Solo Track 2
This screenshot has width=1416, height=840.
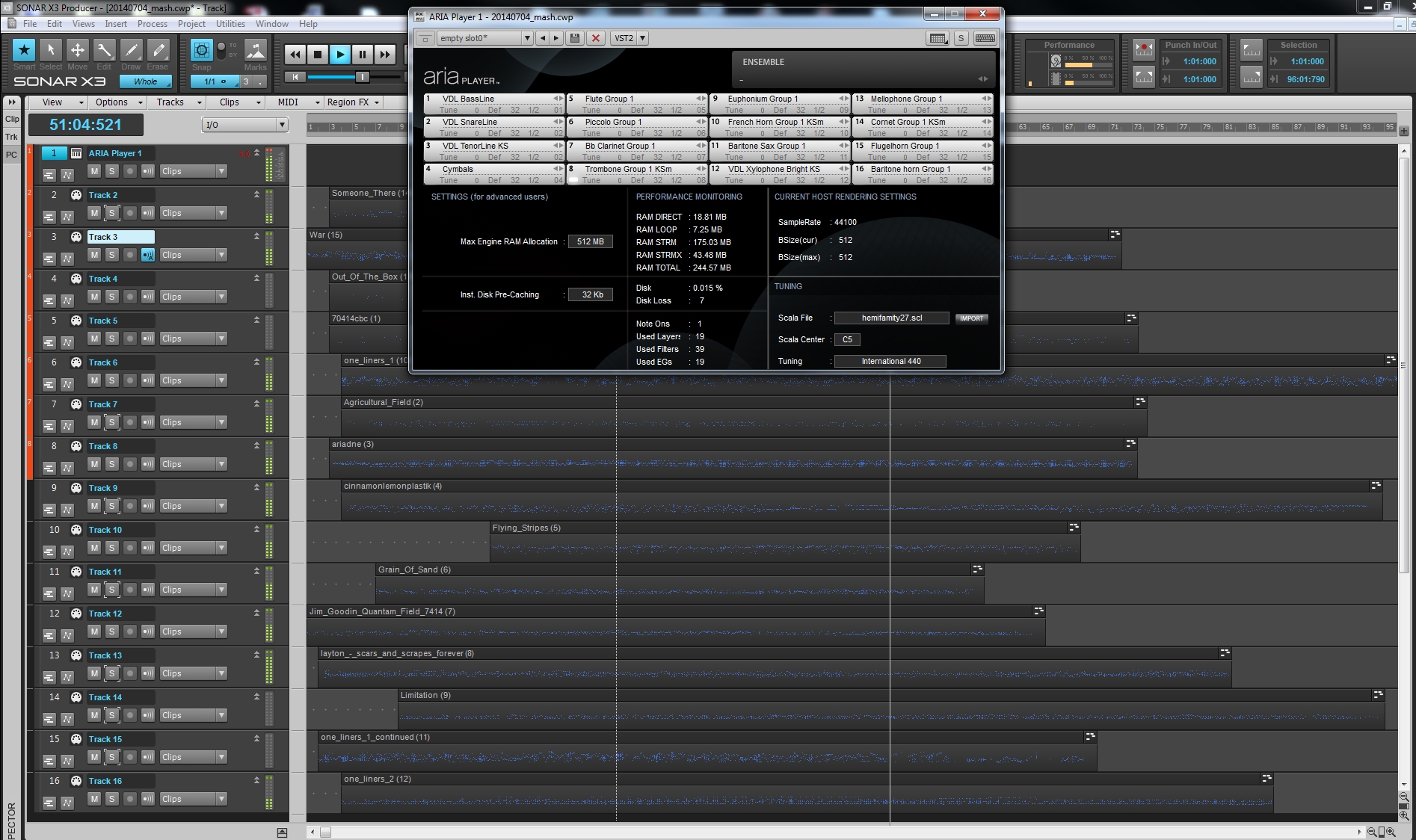pos(111,213)
